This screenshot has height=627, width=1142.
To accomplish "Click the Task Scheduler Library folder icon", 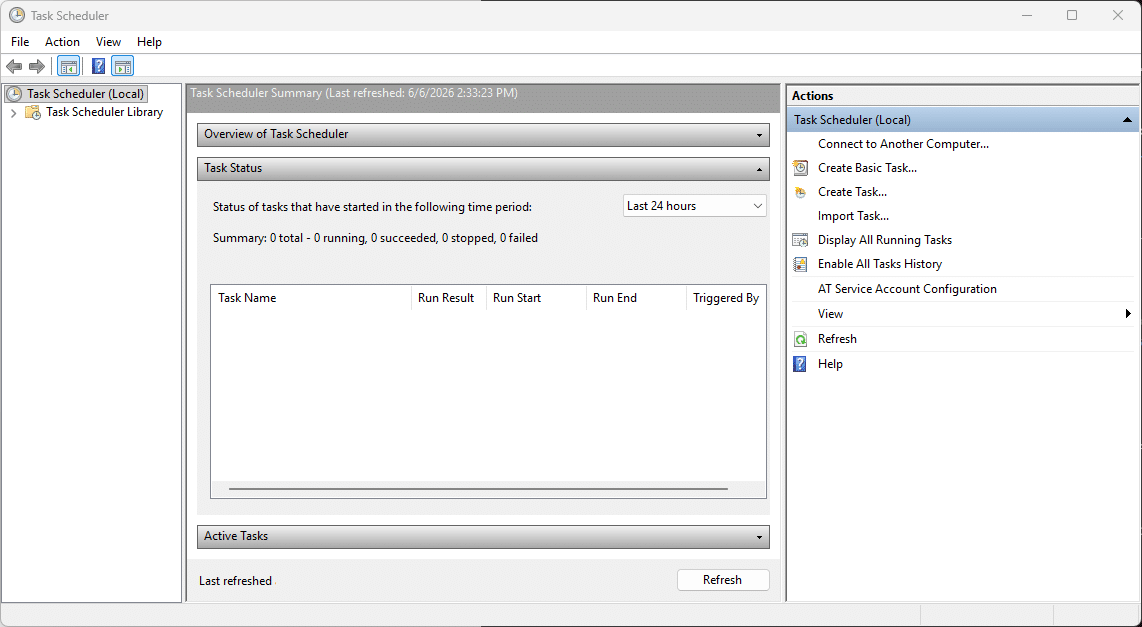I will 33,112.
